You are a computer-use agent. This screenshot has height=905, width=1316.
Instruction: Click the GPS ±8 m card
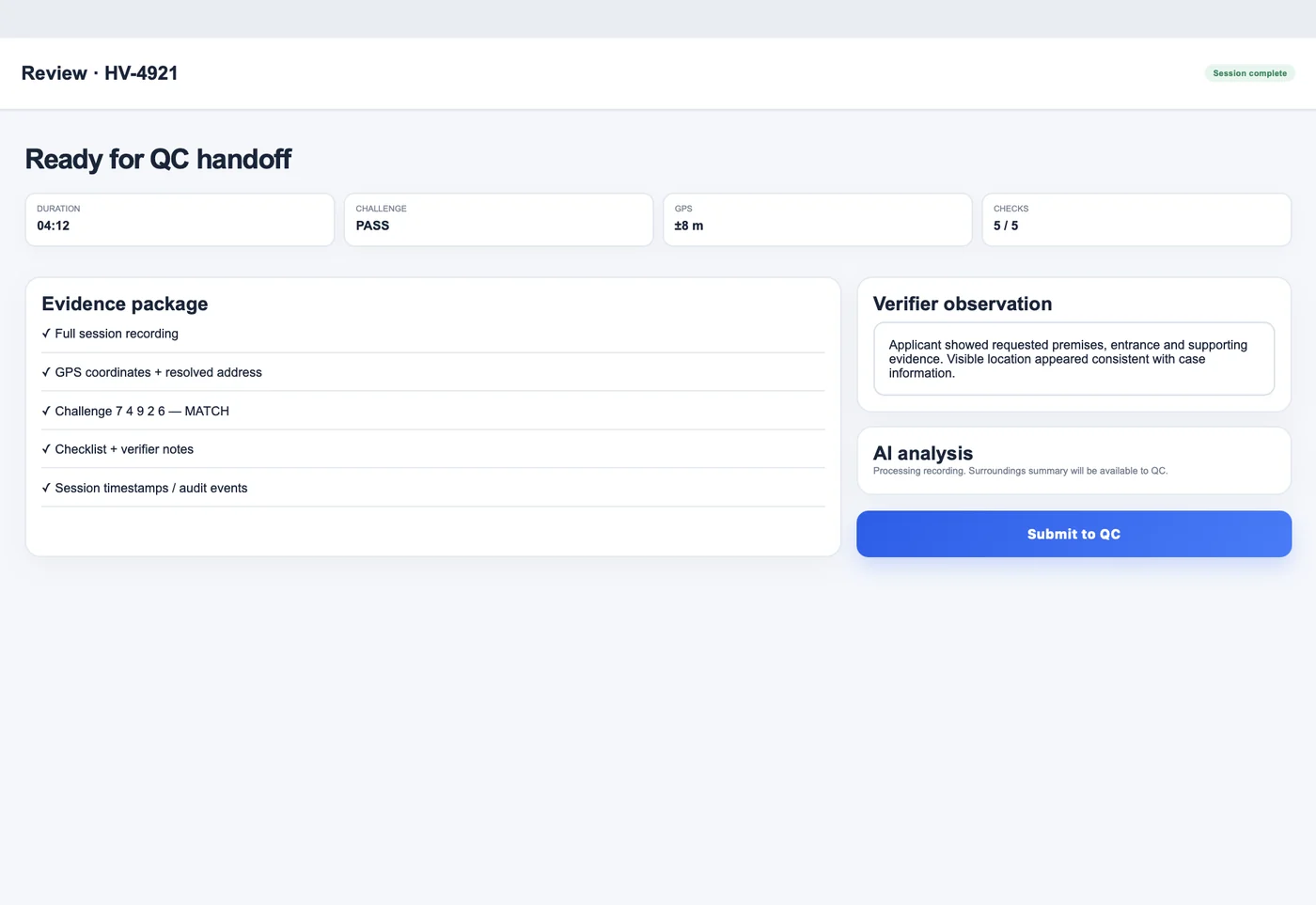817,220
